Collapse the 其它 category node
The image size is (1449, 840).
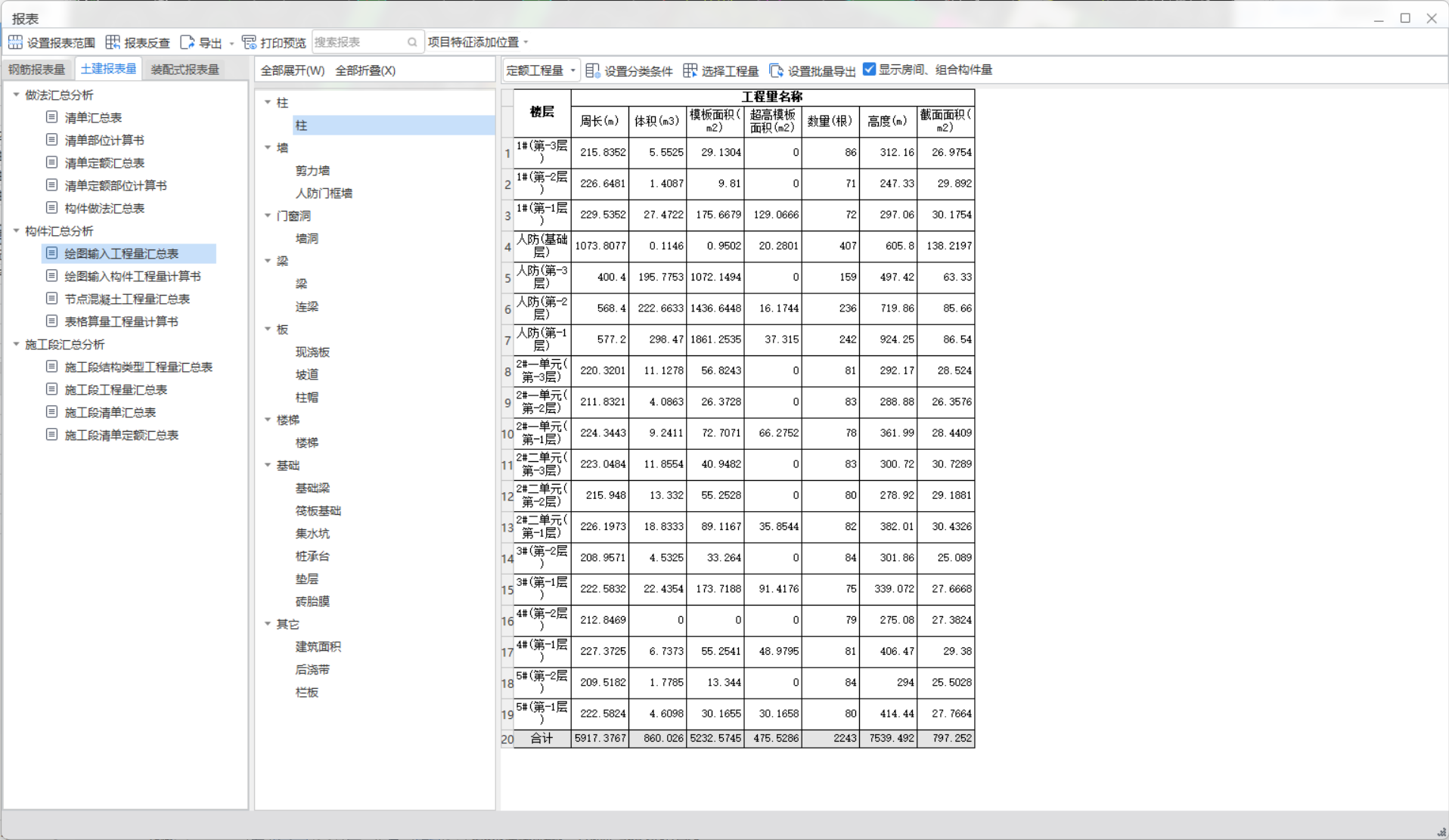coord(268,624)
